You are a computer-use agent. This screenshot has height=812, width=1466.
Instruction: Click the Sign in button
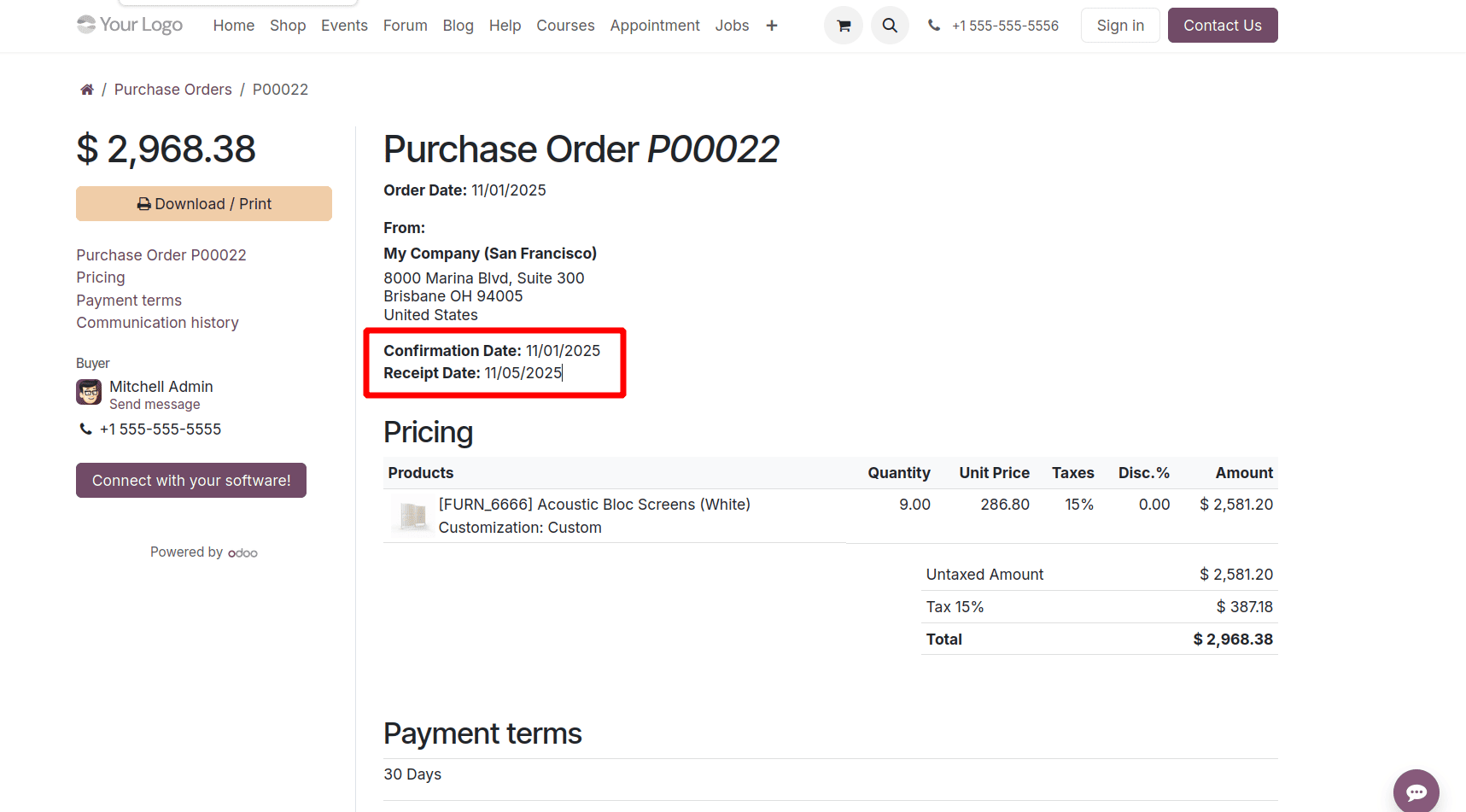1120,25
